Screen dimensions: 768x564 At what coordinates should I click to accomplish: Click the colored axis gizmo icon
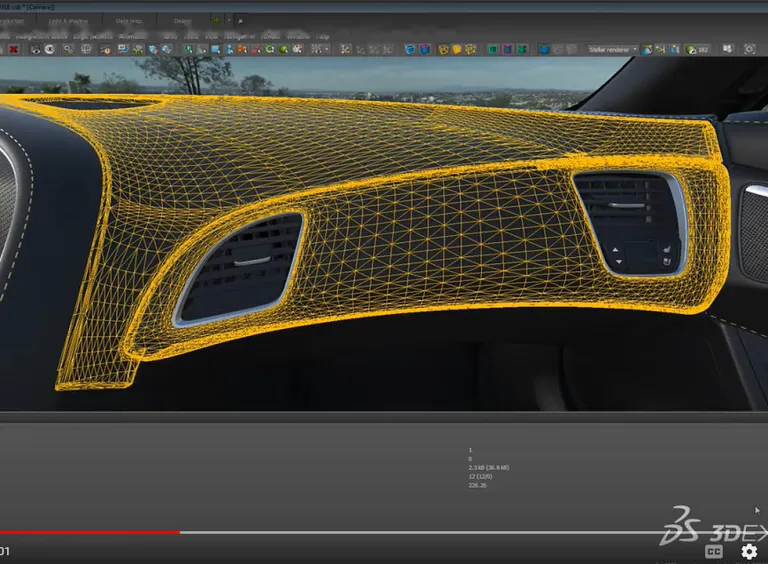[346, 49]
